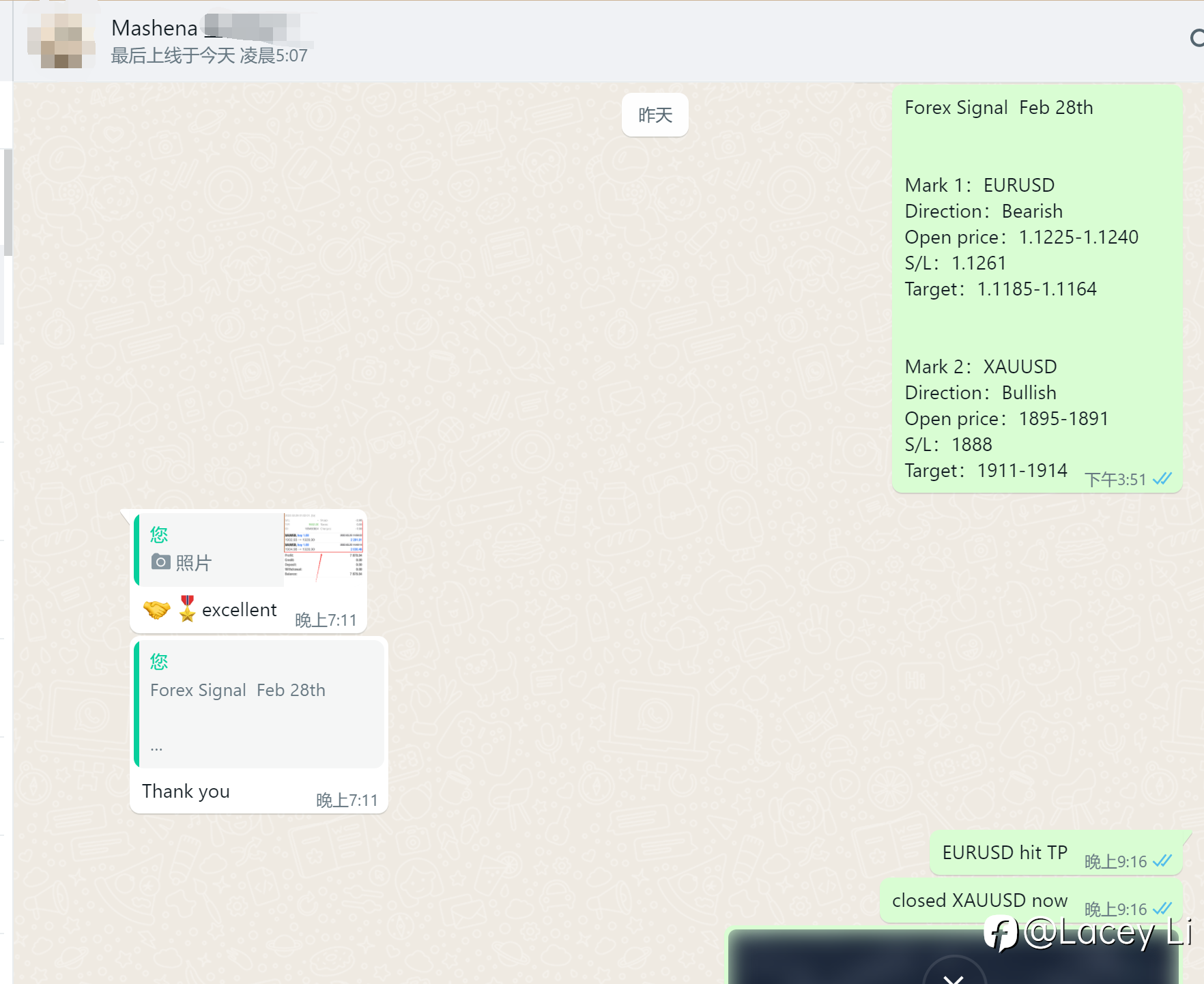
Task: Click 'Mark 1: EURUSD' line in signal message
Action: point(979,185)
